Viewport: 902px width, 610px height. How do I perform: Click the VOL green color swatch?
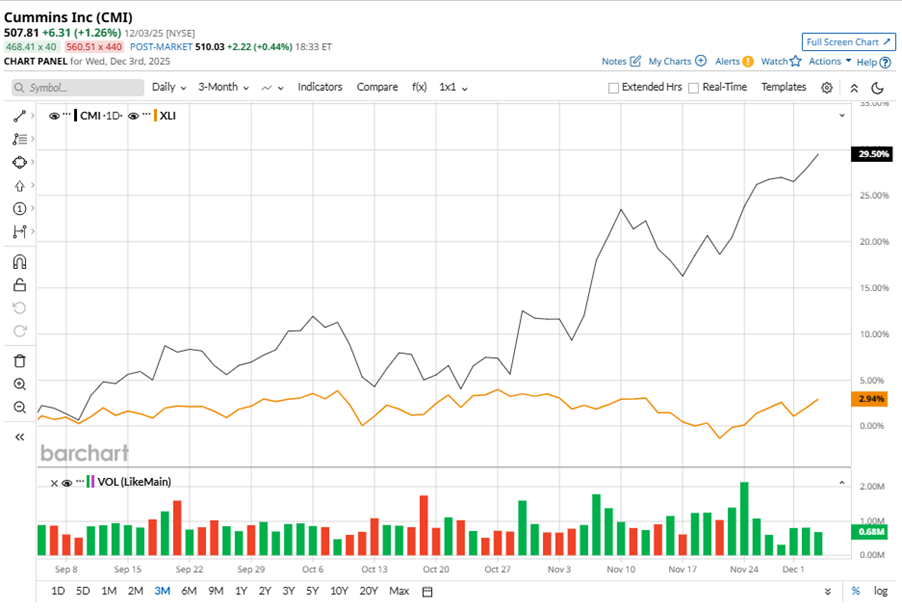click(x=88, y=482)
